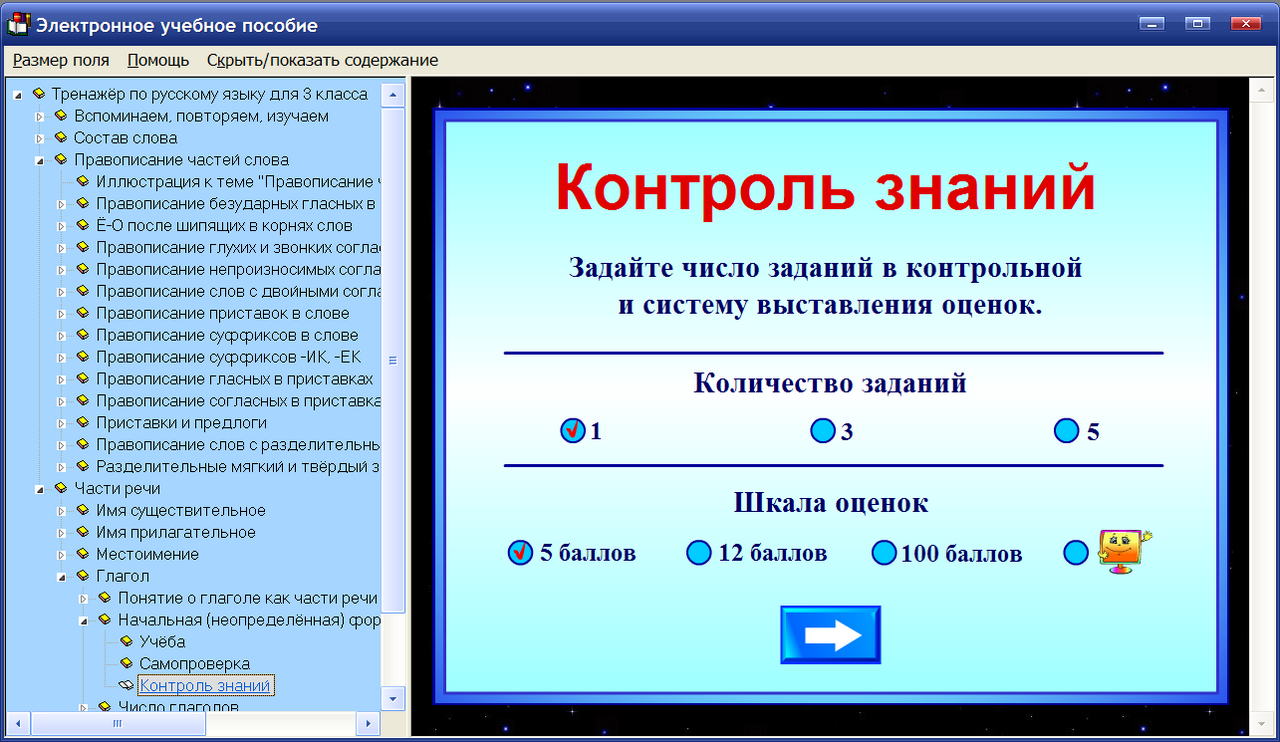Select the "100 баллов" grading scale
Image resolution: width=1280 pixels, height=742 pixels.
pos(884,552)
